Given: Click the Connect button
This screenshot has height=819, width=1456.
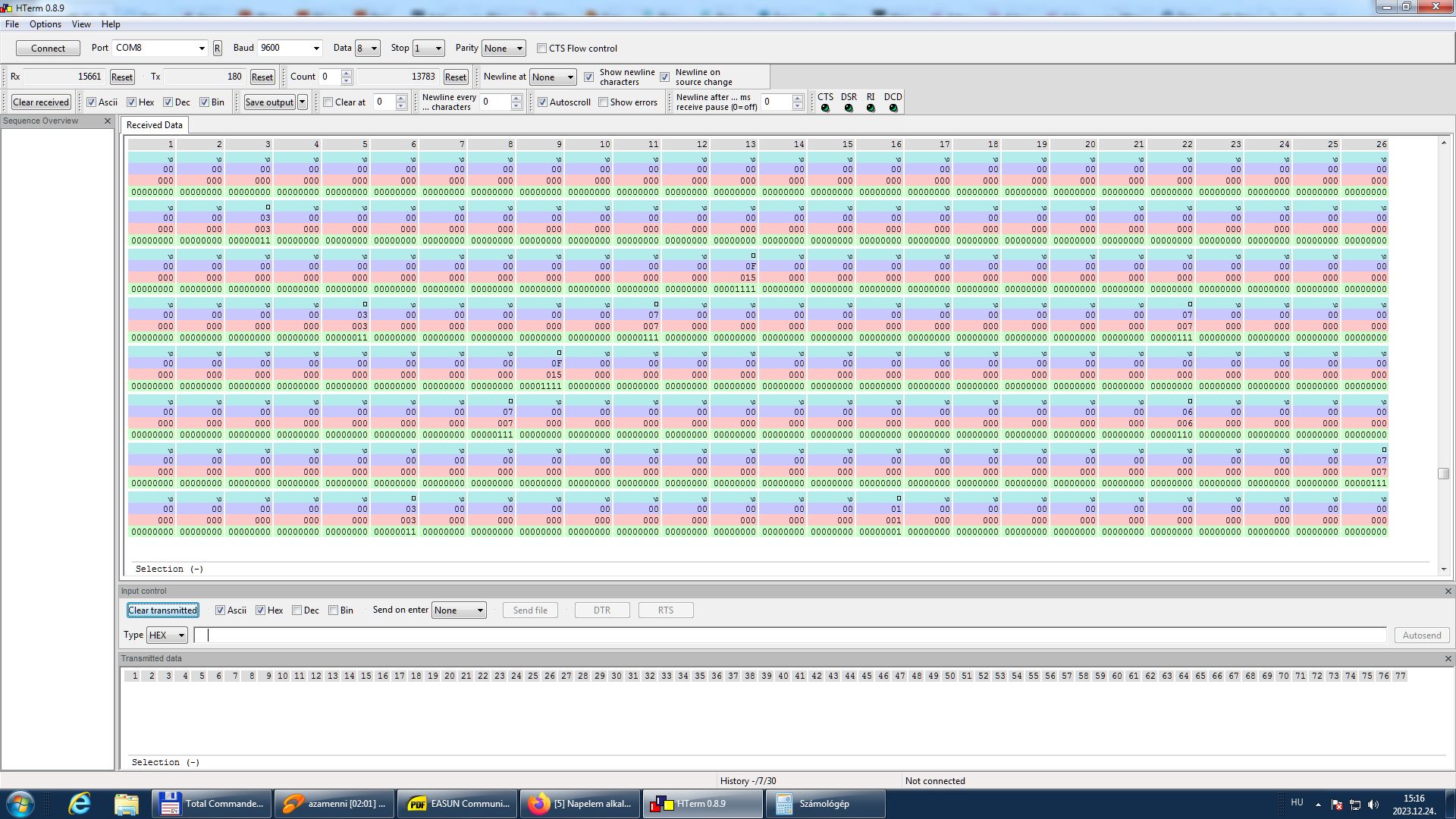Looking at the screenshot, I should 48,49.
